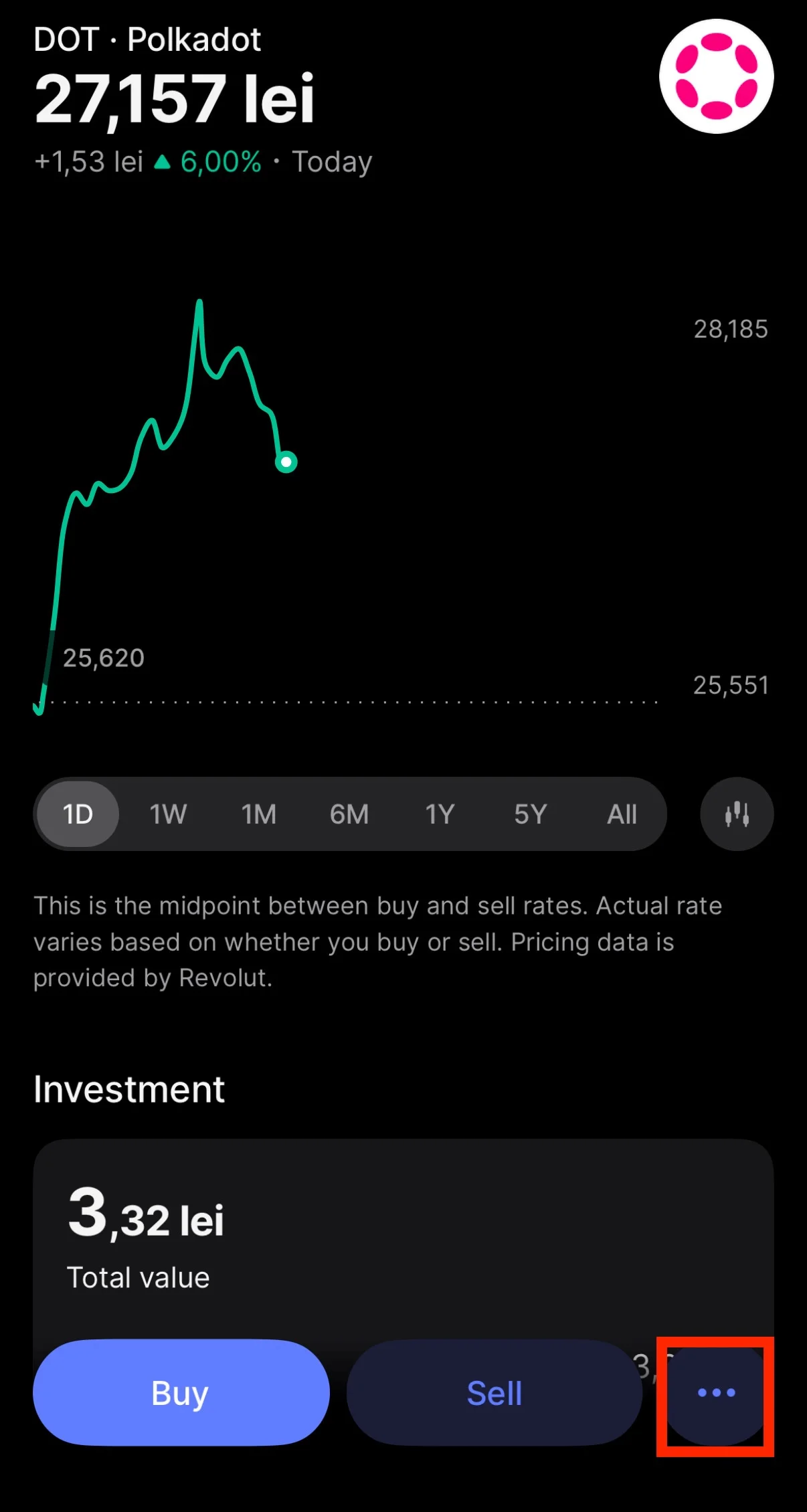The height and width of the screenshot is (1512, 807).
Task: Select the 1D time range
Action: click(x=78, y=814)
